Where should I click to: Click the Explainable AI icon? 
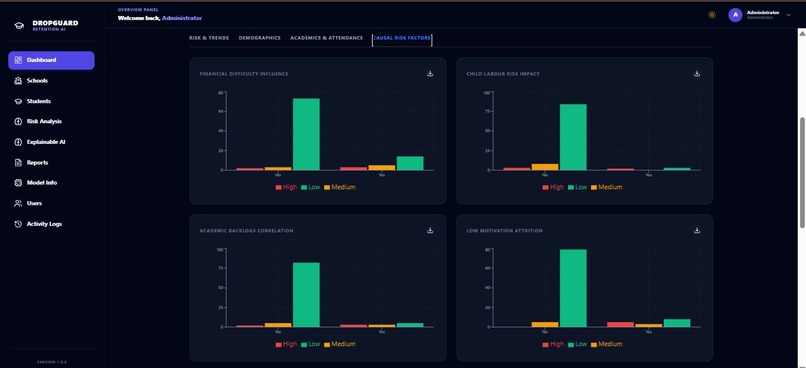(x=18, y=142)
